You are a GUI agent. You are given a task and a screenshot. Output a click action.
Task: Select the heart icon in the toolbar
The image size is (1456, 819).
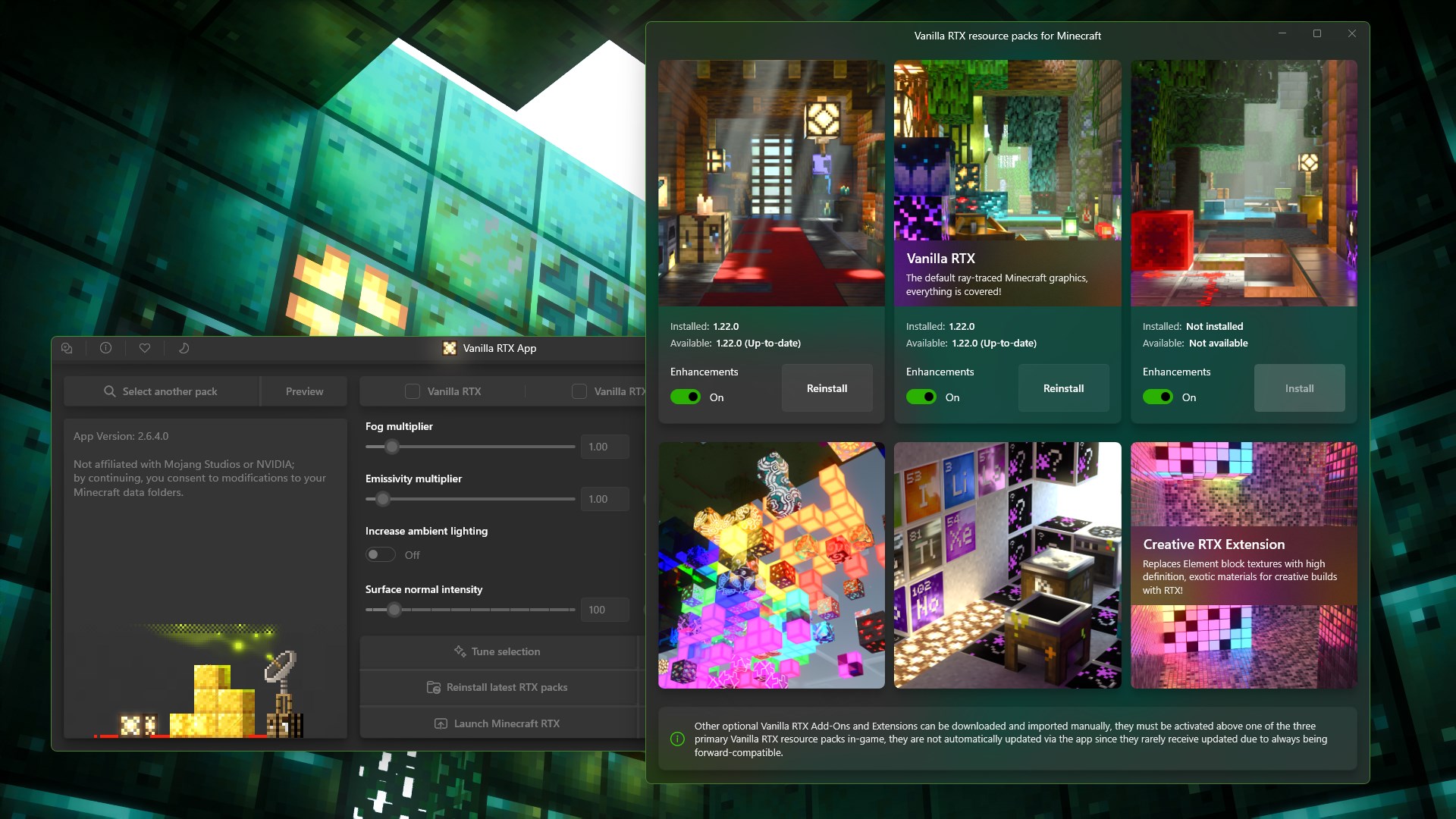pos(144,348)
